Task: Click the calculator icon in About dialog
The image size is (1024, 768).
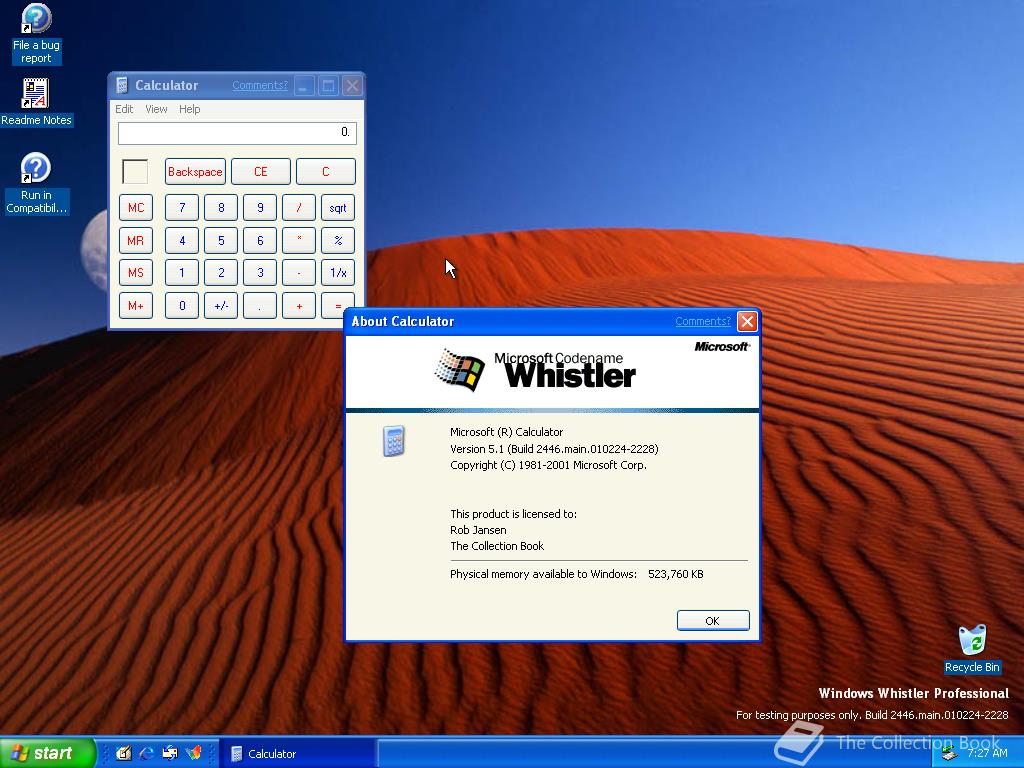Action: (394, 441)
